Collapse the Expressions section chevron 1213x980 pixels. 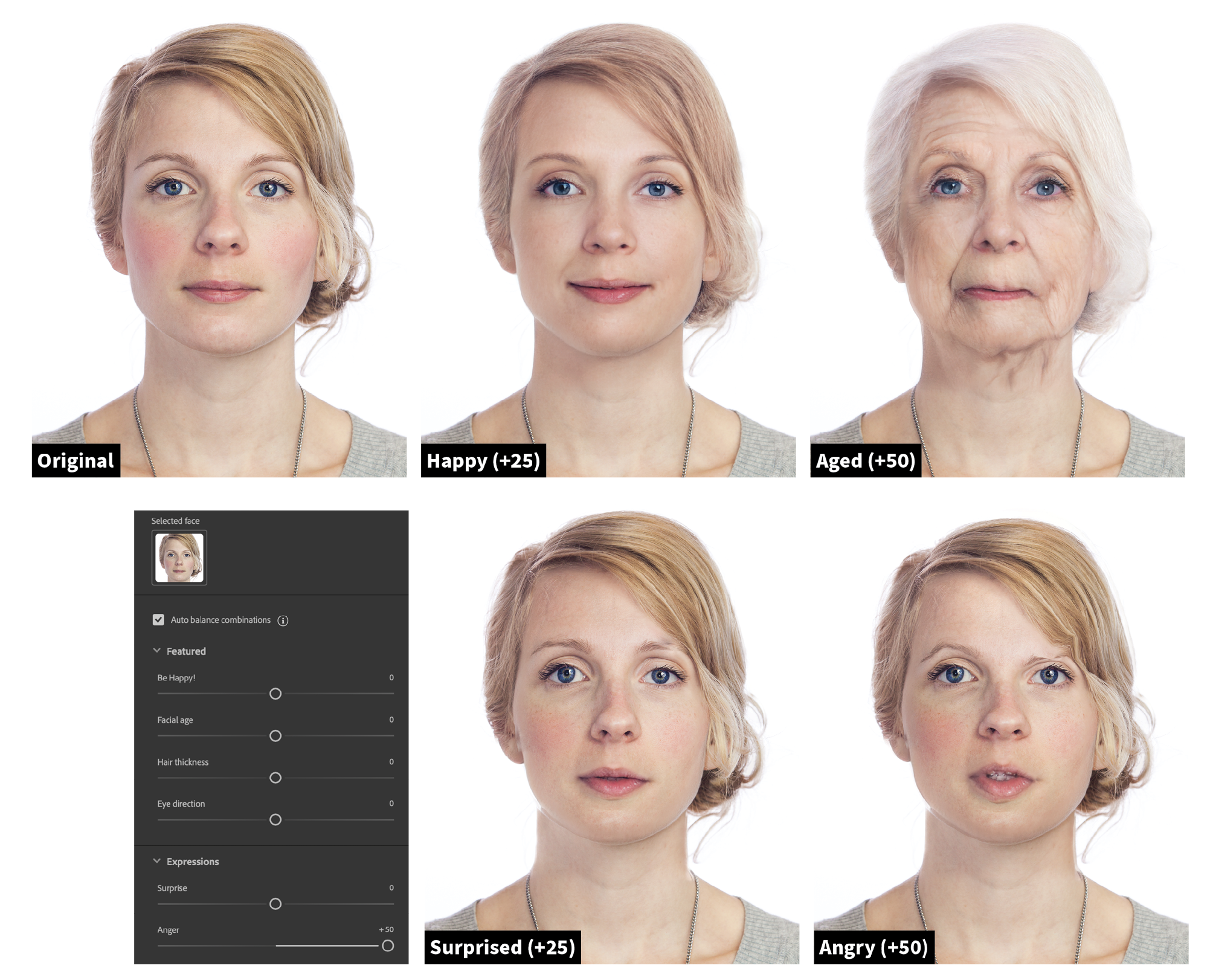click(157, 861)
